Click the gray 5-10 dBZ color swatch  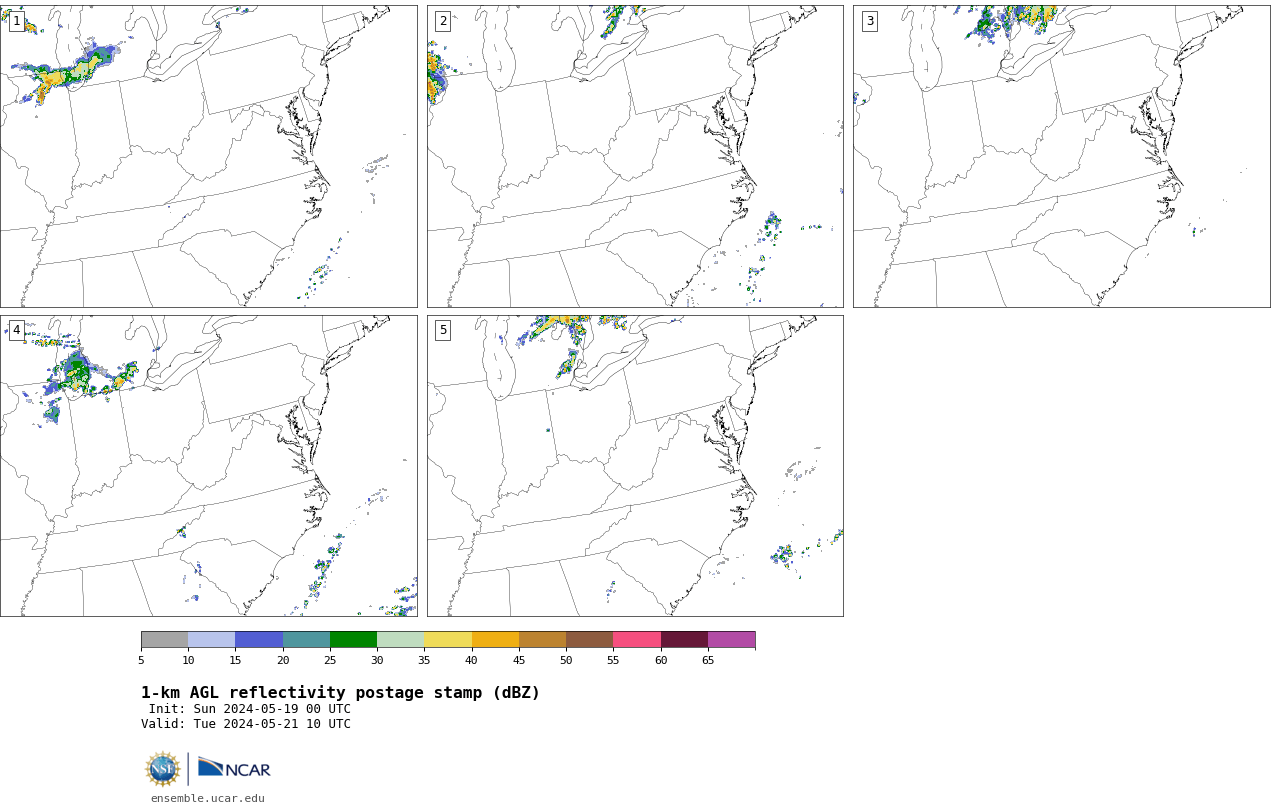164,640
